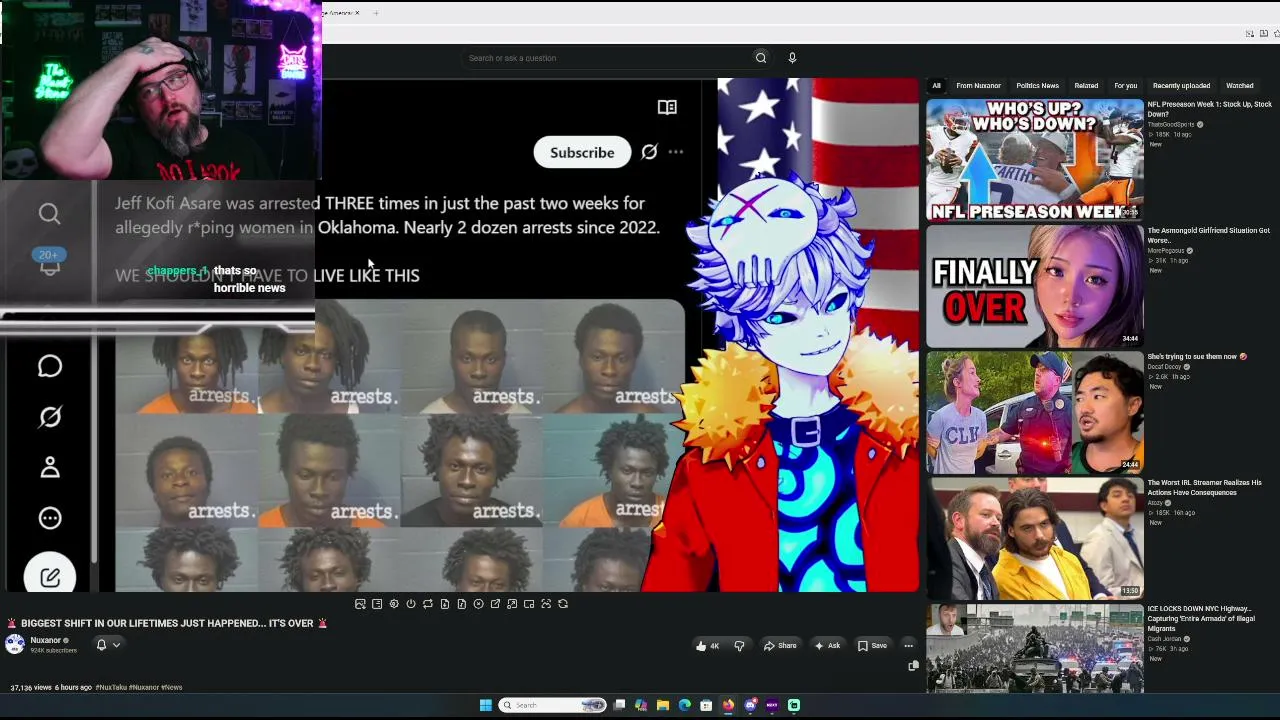Screen dimensions: 1280x720
Task: Open notifications bell with 20+ badge
Action: coord(50,262)
